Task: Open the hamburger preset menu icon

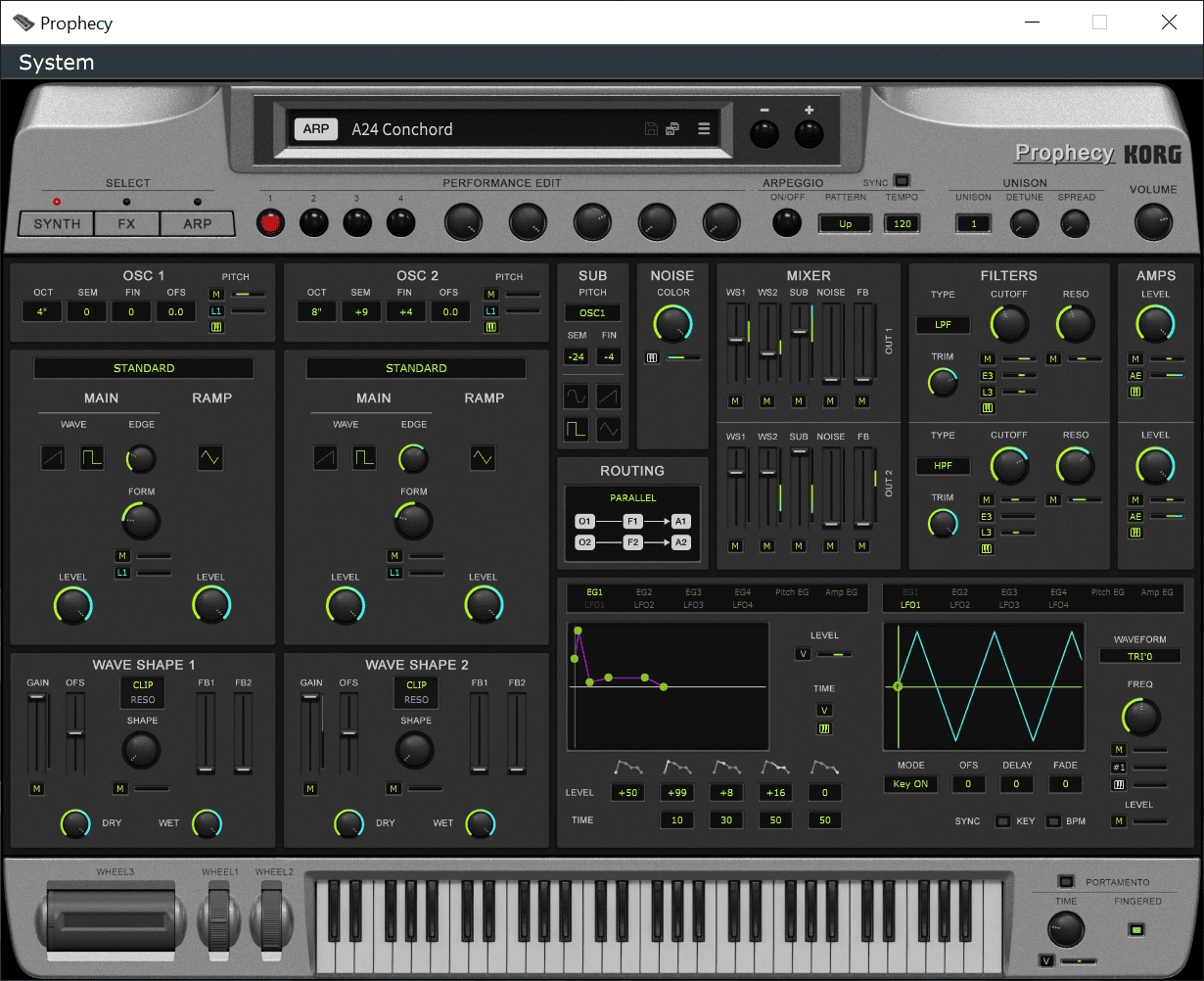Action: (x=703, y=129)
